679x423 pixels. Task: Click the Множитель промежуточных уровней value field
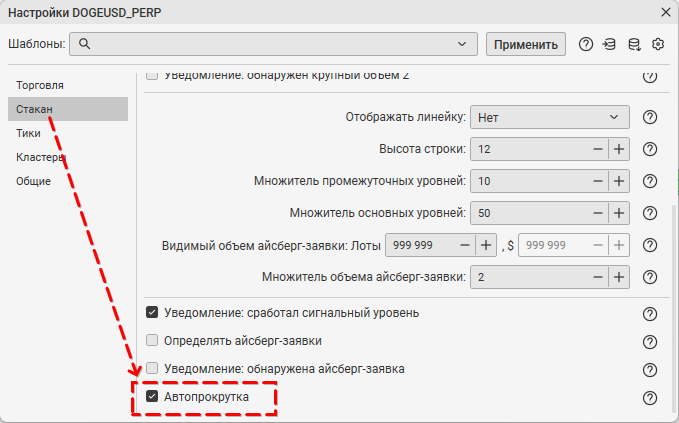point(530,181)
